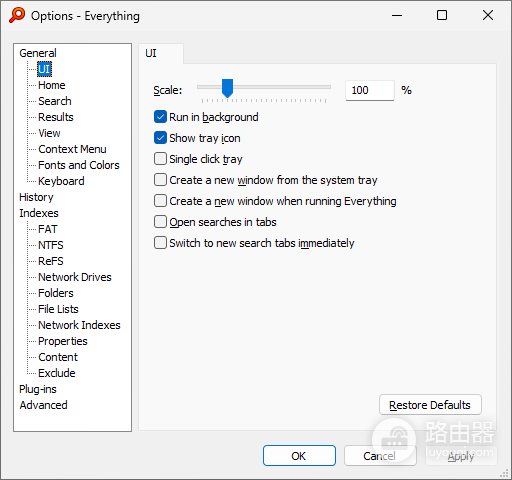Open the Advanced category
Viewport: 512px width, 480px height.
point(43,405)
